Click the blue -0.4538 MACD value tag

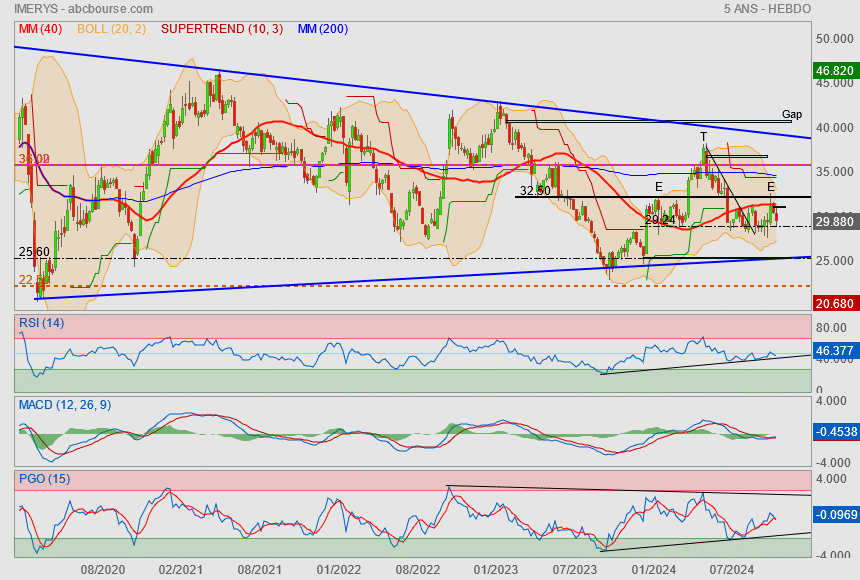click(835, 432)
